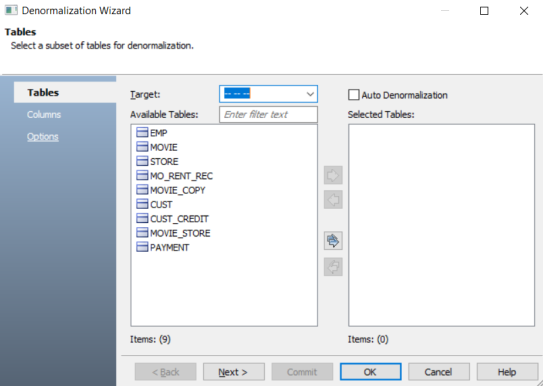The height and width of the screenshot is (386, 543).
Task: Click the MO_RENT_REC table icon
Action: pos(142,175)
